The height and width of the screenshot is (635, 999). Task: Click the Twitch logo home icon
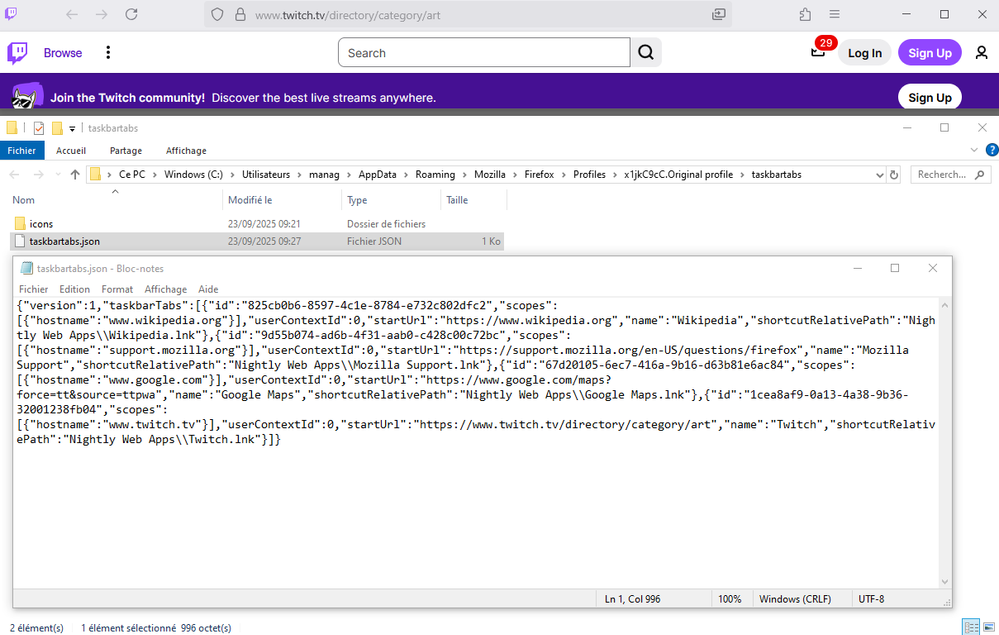tap(18, 53)
